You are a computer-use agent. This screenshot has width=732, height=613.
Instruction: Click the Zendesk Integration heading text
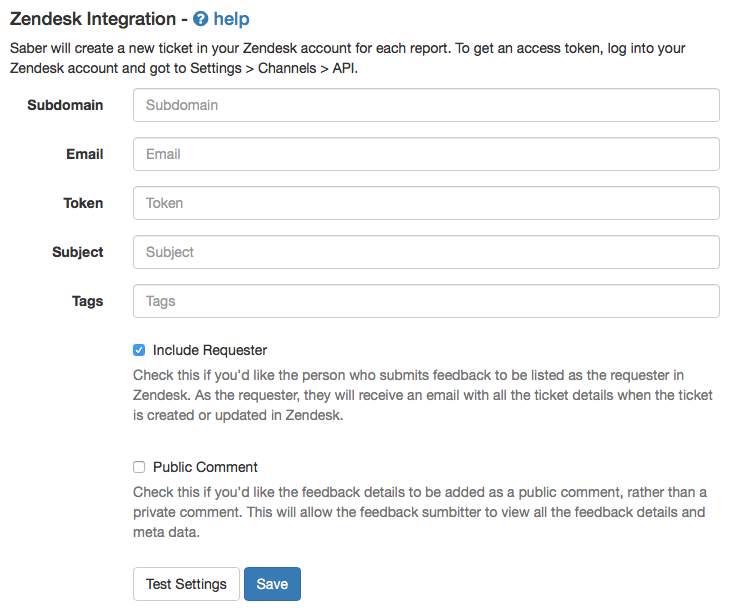(x=93, y=19)
